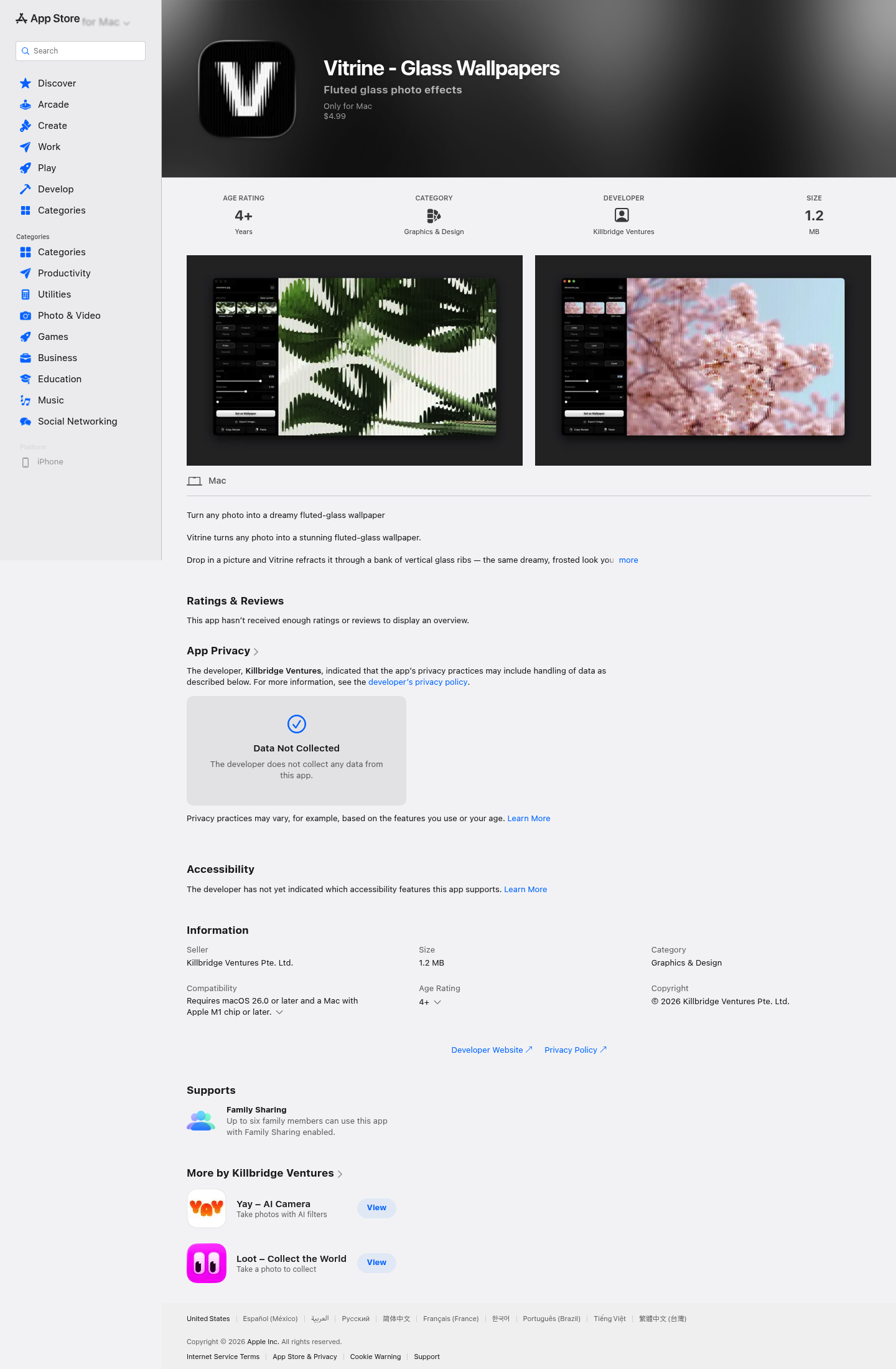This screenshot has height=1369, width=896.
Task: Click the Productivity paper plane icon
Action: point(26,273)
